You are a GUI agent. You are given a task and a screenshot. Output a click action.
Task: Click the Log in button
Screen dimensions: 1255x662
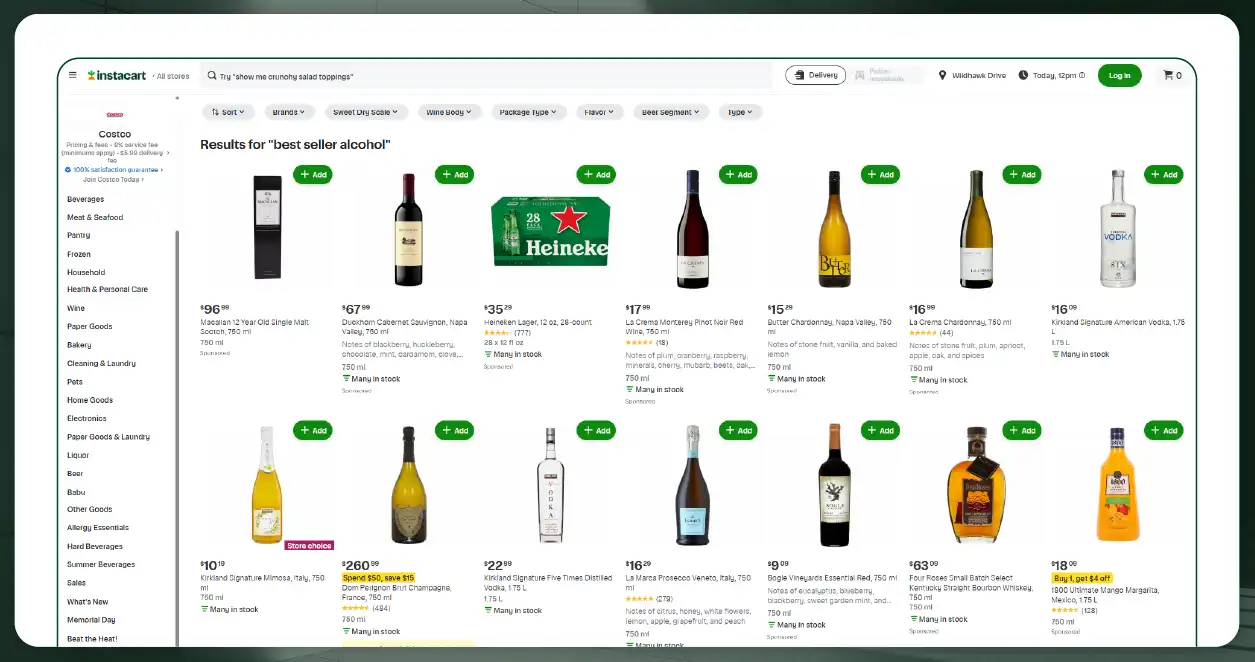pyautogui.click(x=1119, y=74)
